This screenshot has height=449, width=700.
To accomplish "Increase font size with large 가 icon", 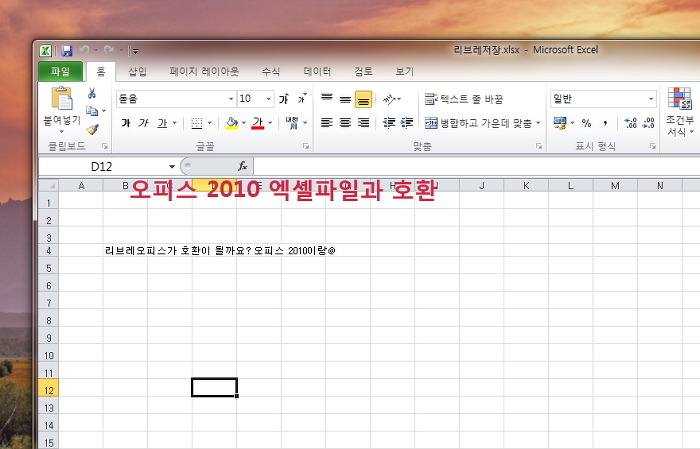I will (283, 99).
